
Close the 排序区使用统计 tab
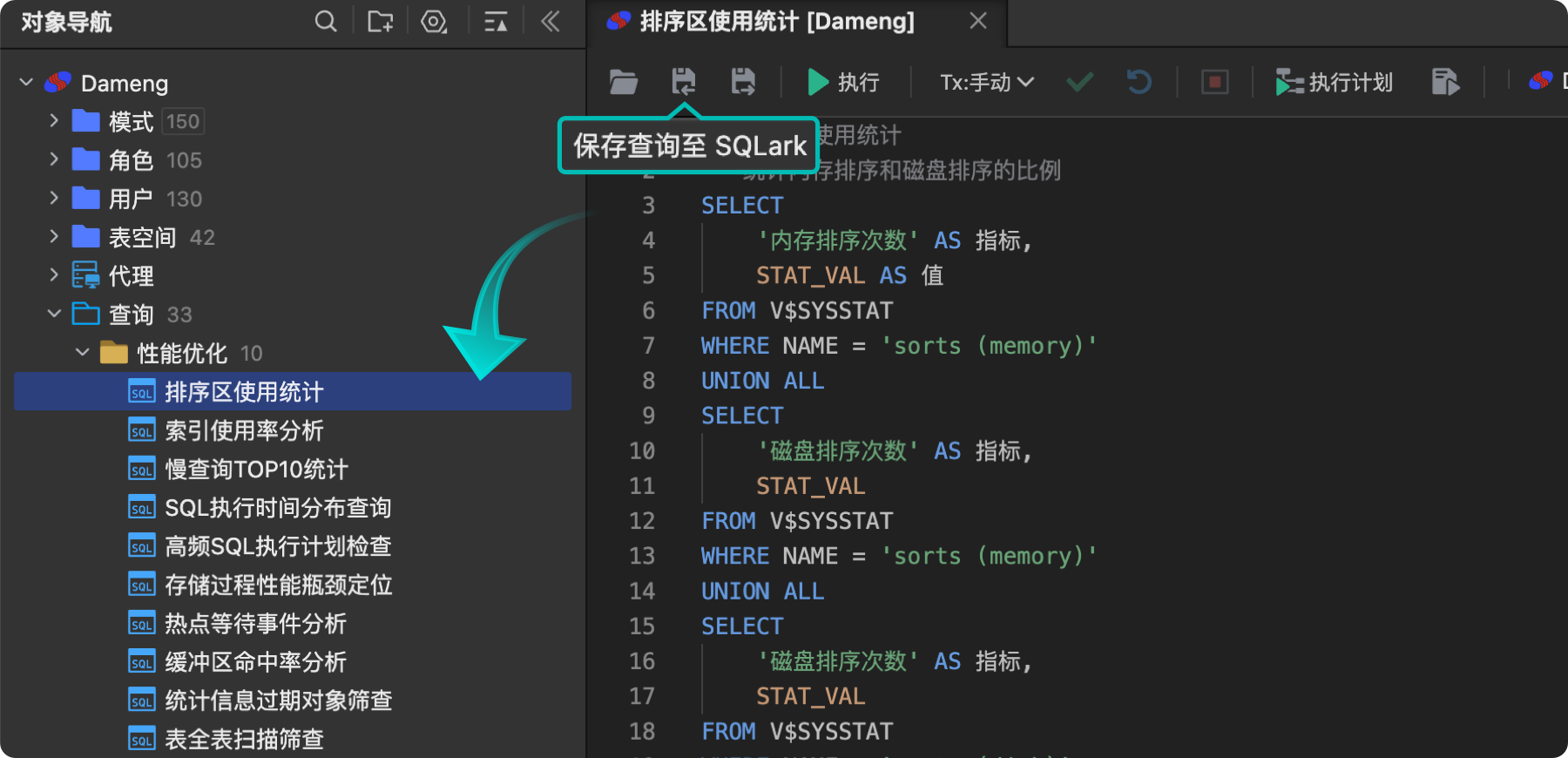click(x=978, y=21)
